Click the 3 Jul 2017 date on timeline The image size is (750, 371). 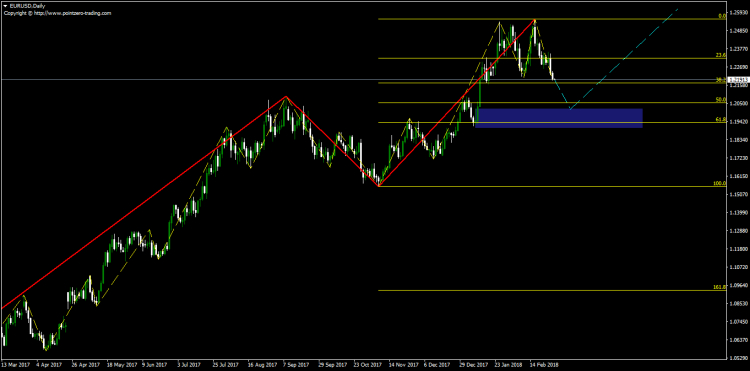pyautogui.click(x=189, y=364)
